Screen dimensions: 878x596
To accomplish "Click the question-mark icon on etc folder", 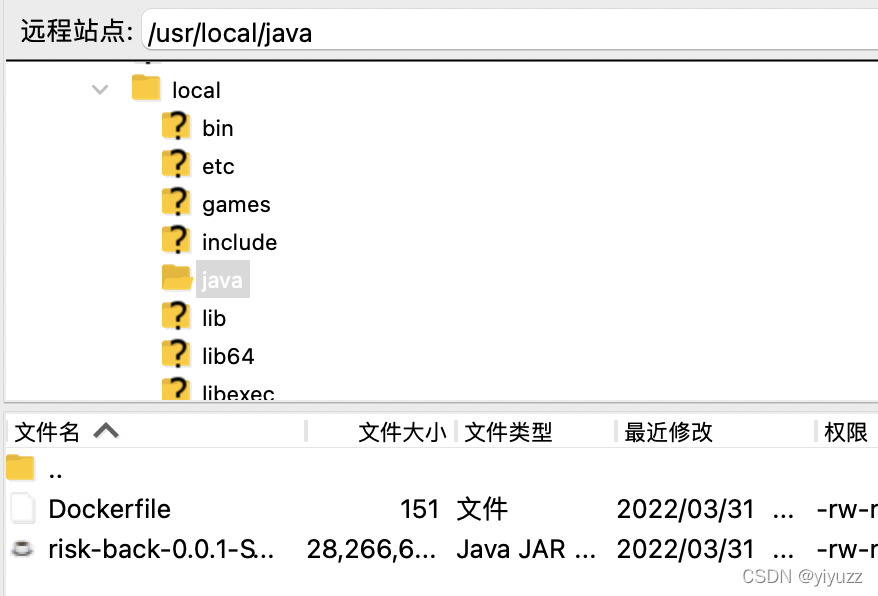I will [175, 165].
